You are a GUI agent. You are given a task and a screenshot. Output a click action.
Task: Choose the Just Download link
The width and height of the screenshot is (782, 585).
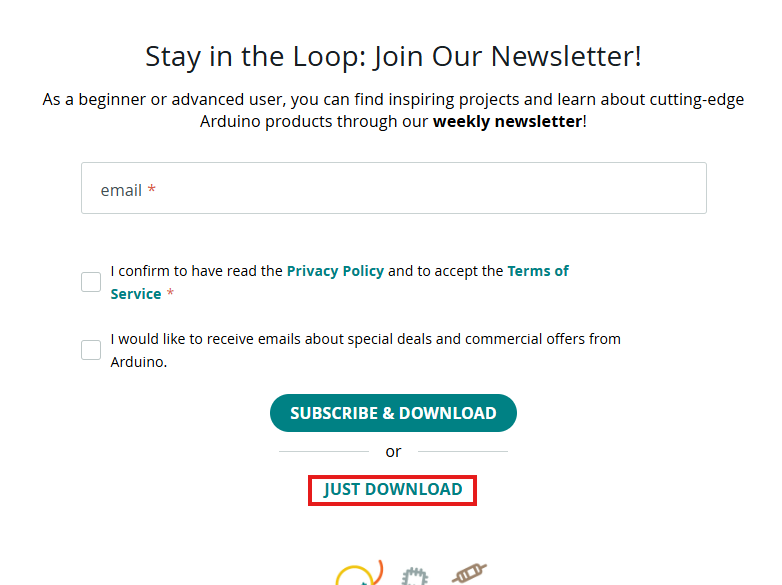[393, 490]
